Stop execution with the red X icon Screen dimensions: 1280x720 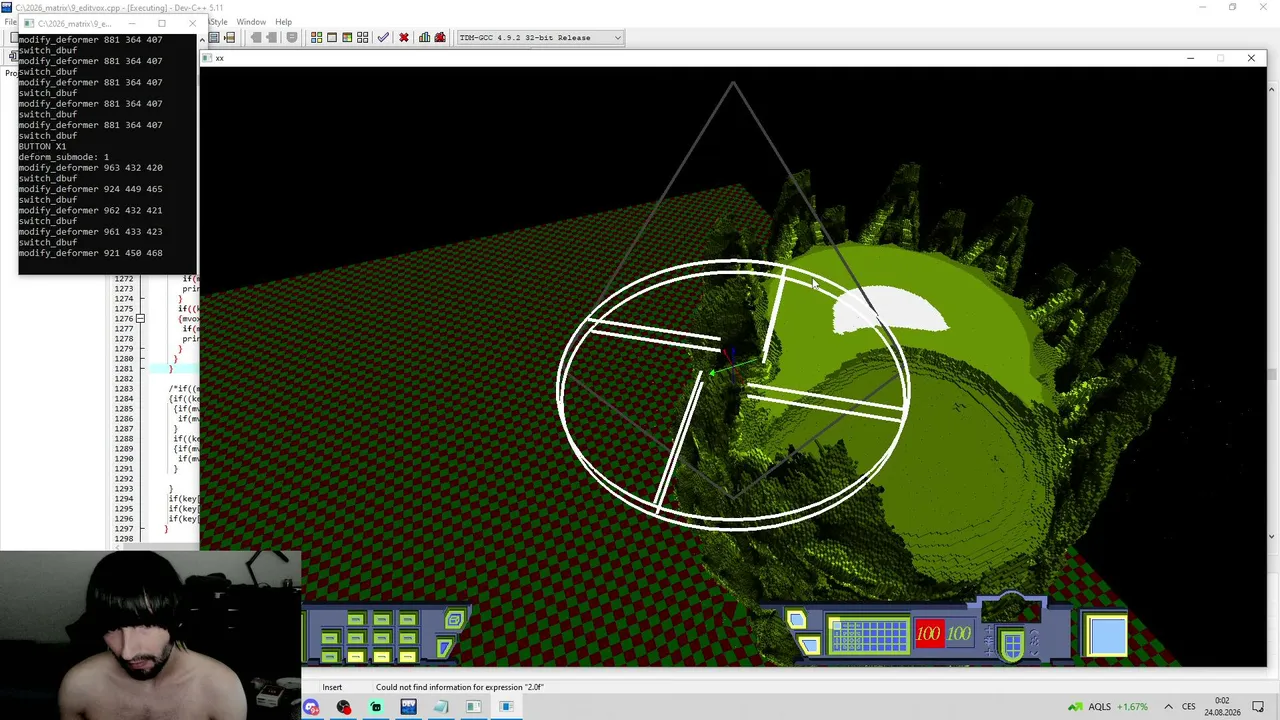tap(404, 38)
